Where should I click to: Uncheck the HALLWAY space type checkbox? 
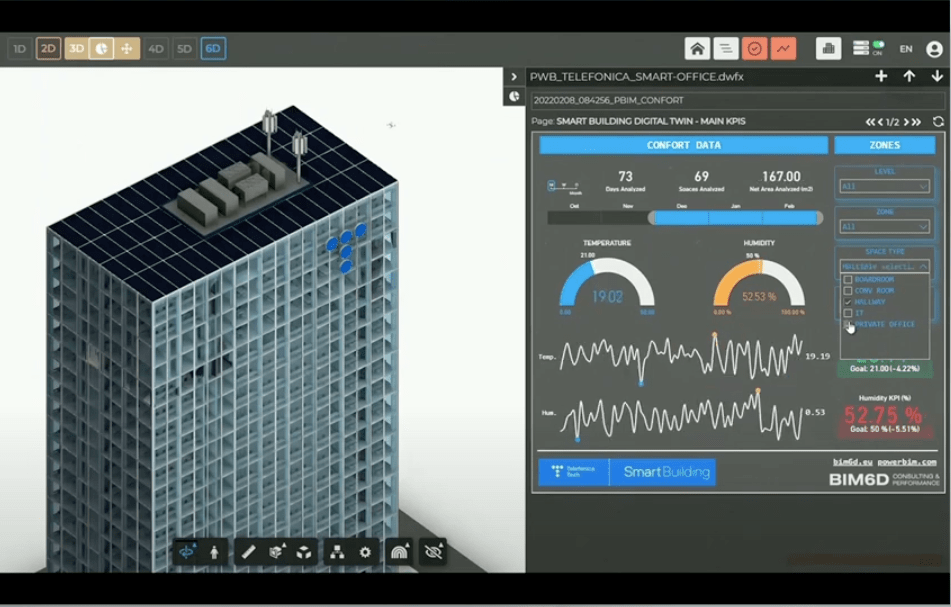pos(848,301)
